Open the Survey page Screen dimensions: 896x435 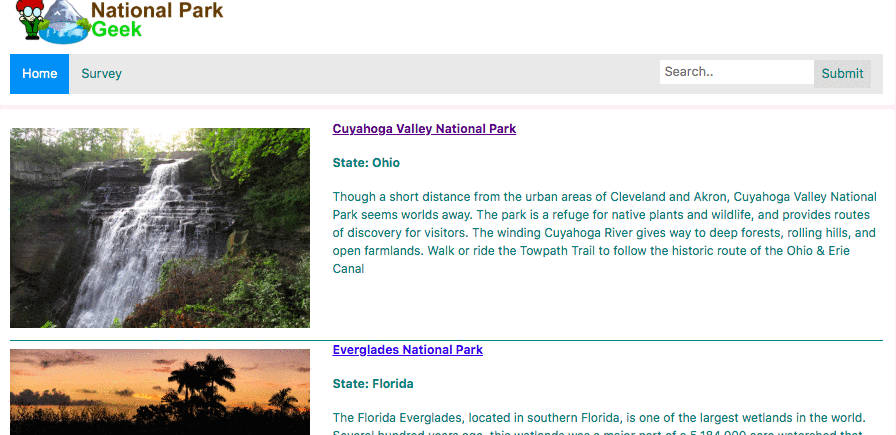[x=101, y=74]
